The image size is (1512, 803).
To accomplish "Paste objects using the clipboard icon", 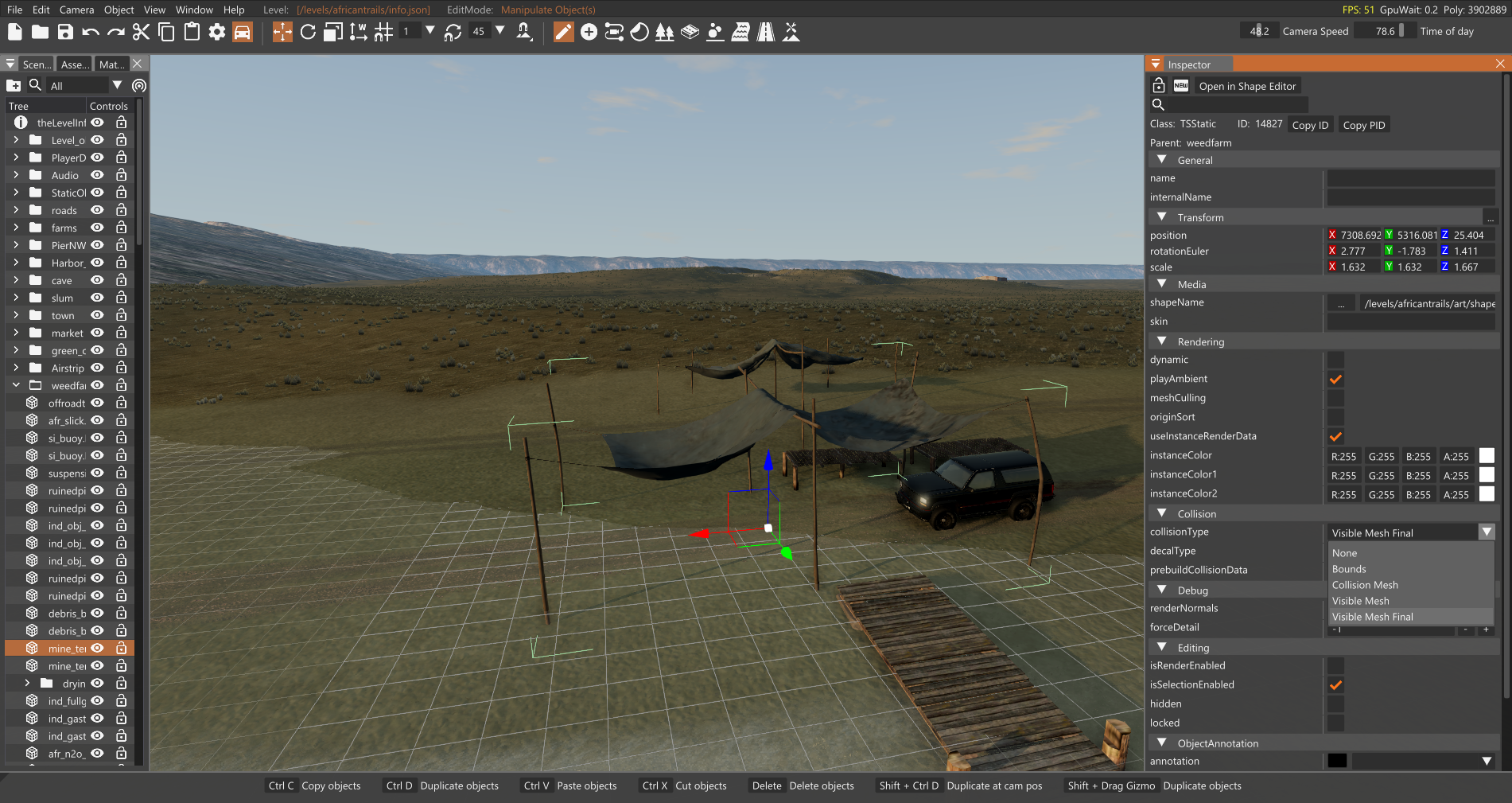I will point(192,32).
